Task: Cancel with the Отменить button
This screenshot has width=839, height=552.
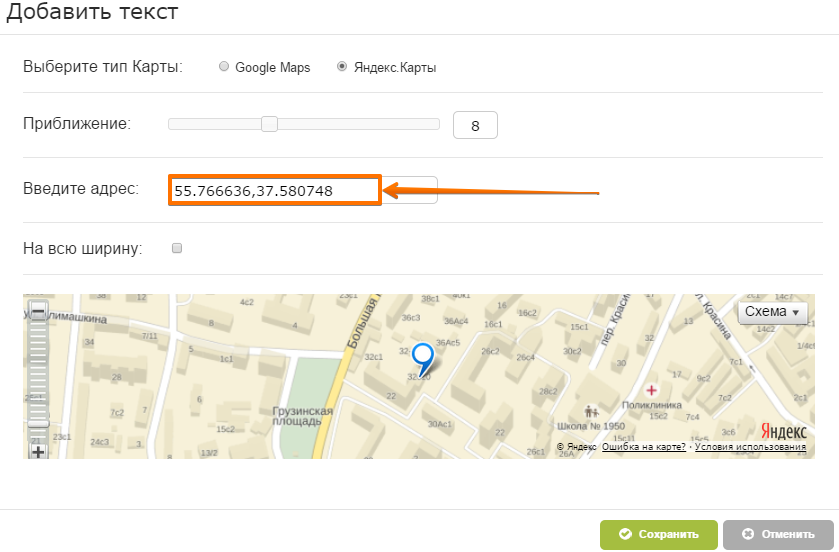Action: 778,535
